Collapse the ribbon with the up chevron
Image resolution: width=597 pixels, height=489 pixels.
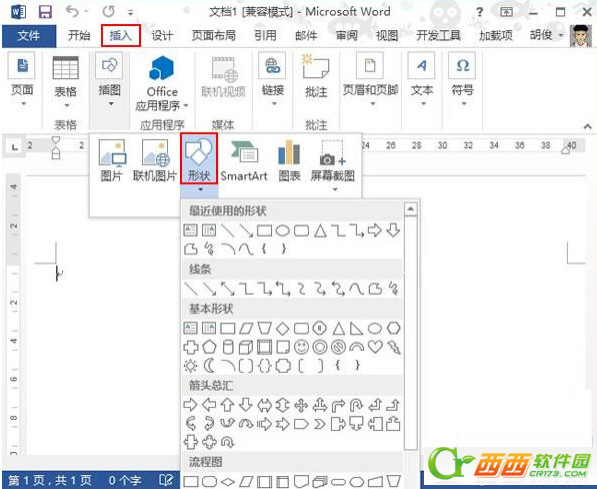coord(587,126)
